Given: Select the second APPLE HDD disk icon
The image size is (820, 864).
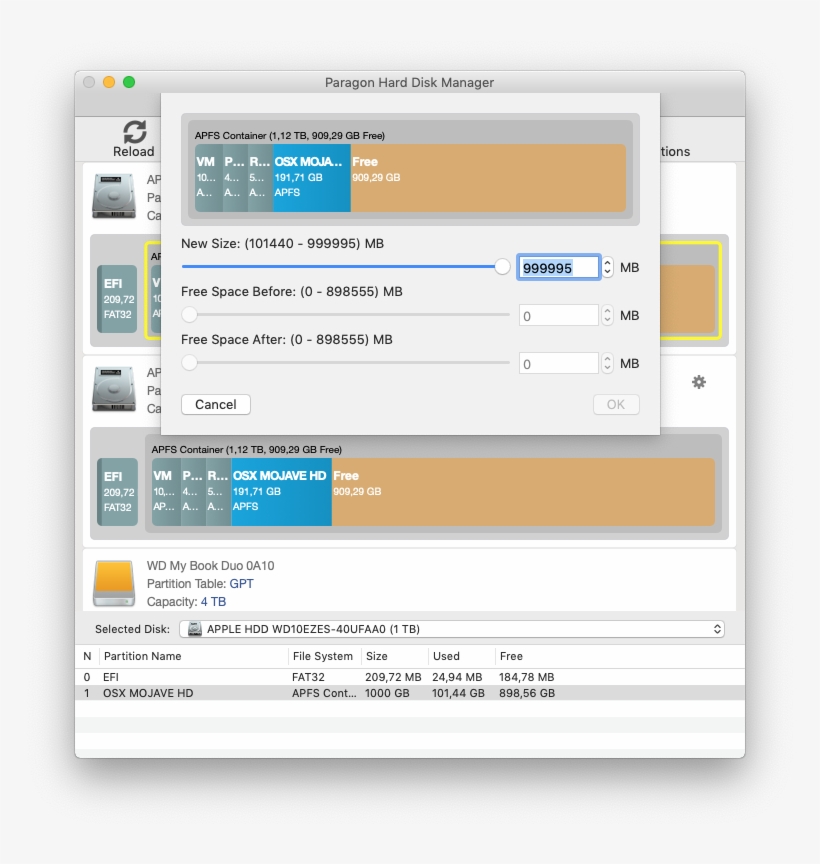Looking at the screenshot, I should click(114, 390).
